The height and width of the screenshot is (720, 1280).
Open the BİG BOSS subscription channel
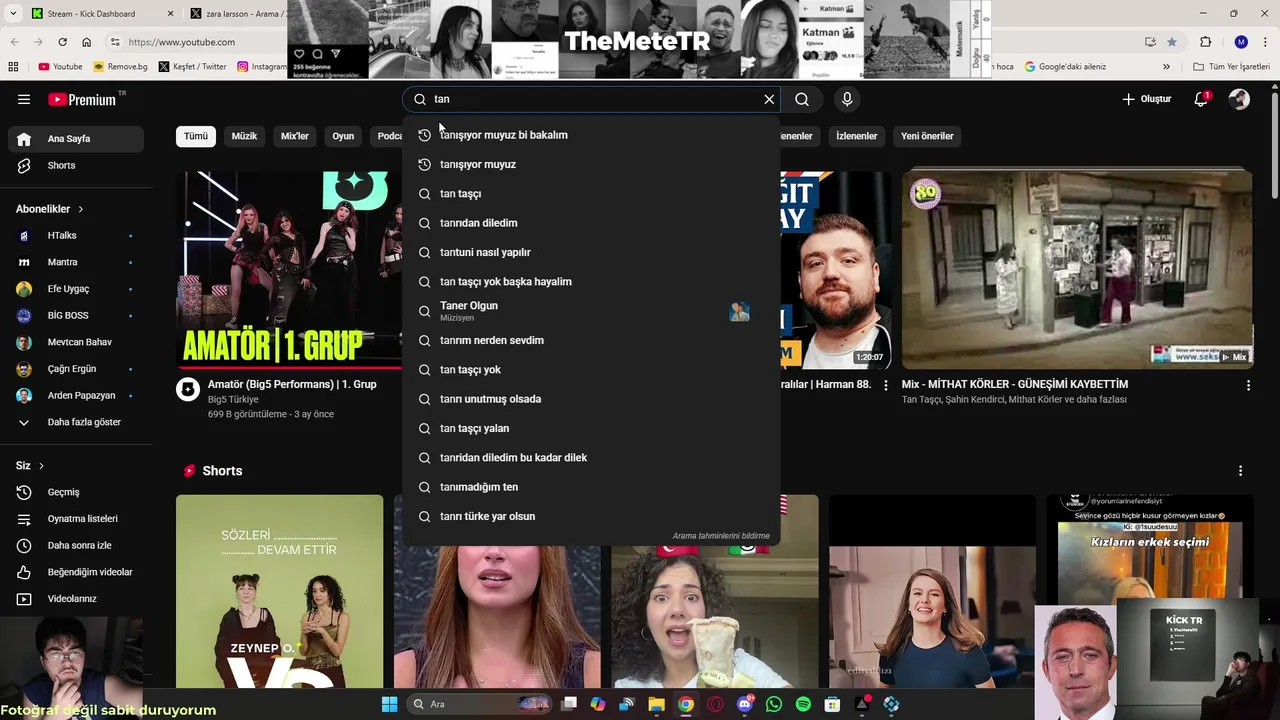[76, 315]
